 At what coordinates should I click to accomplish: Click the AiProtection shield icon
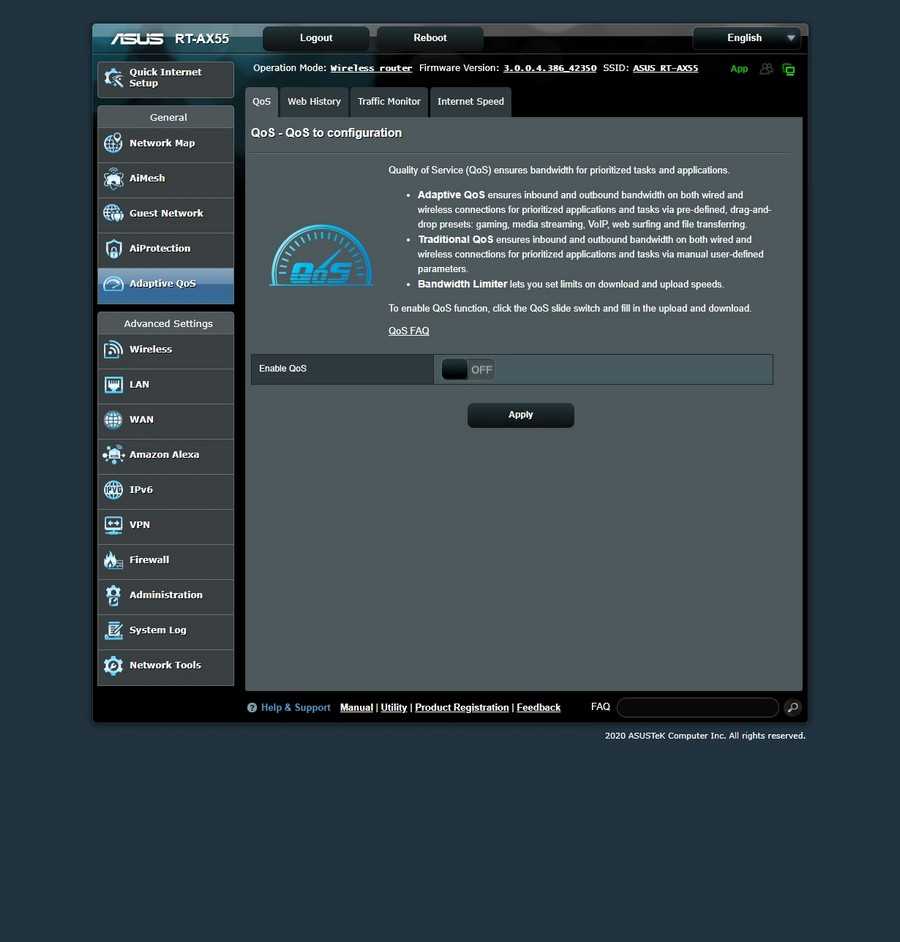coord(113,249)
